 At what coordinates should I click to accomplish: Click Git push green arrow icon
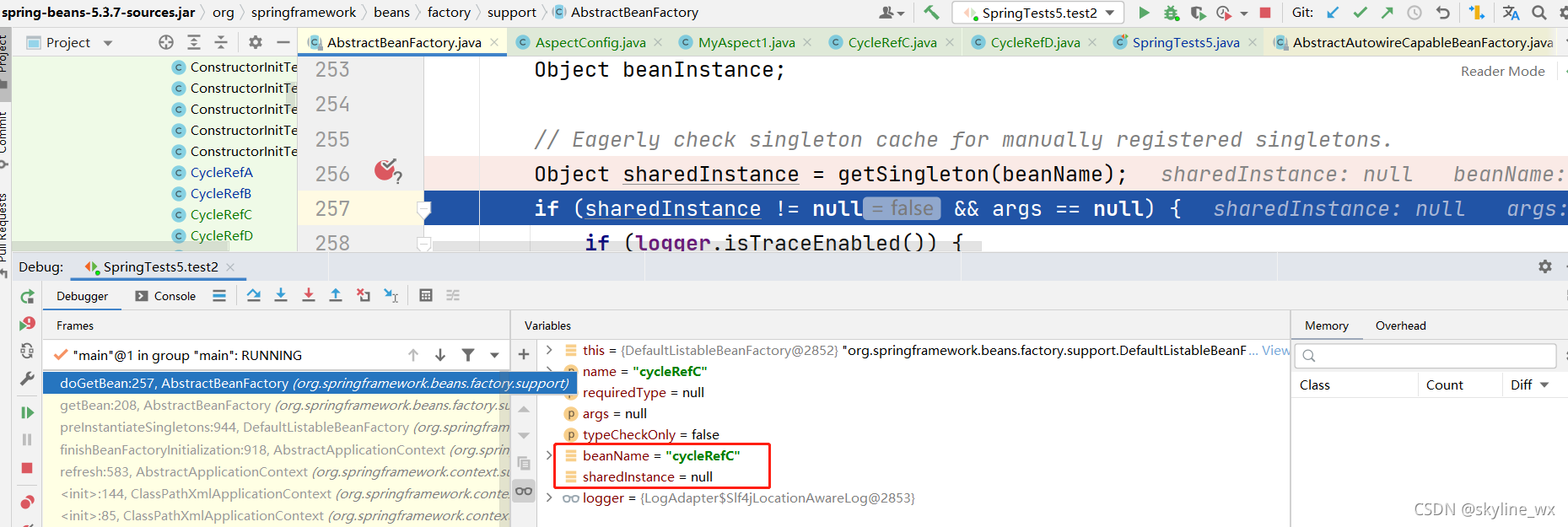click(x=1387, y=13)
